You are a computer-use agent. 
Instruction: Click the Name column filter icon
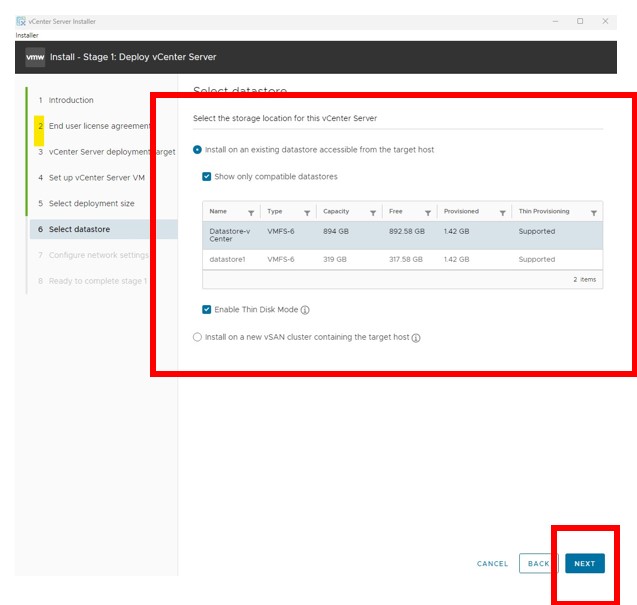tap(251, 213)
